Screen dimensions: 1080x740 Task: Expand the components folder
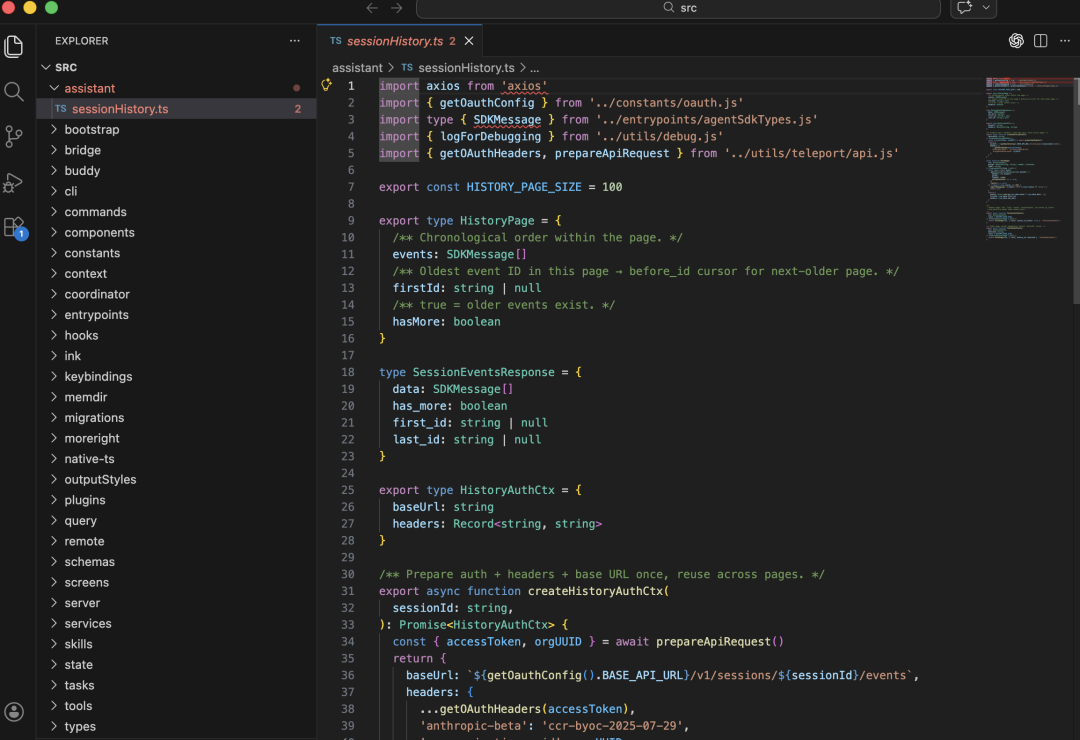[x=178, y=232]
